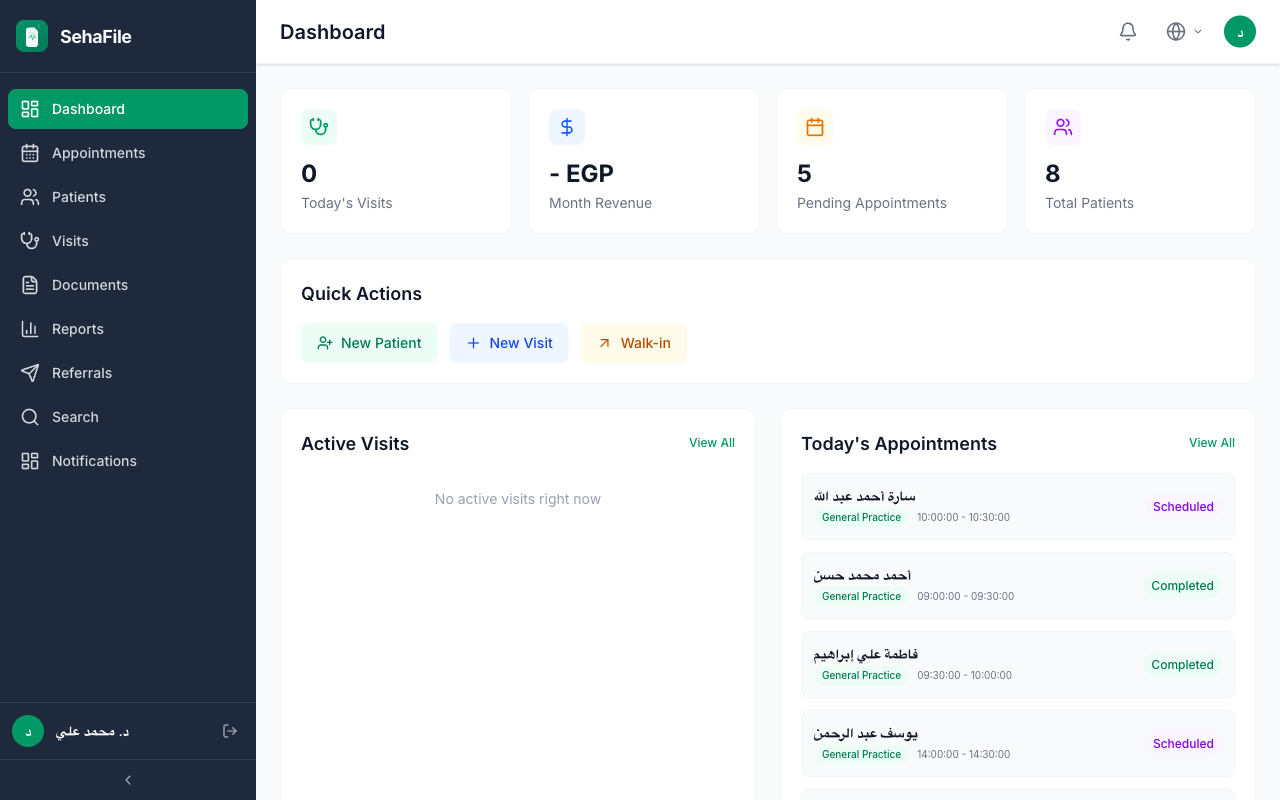Click the Patients people icon in the sidebar
The image size is (1280, 800).
(30, 197)
